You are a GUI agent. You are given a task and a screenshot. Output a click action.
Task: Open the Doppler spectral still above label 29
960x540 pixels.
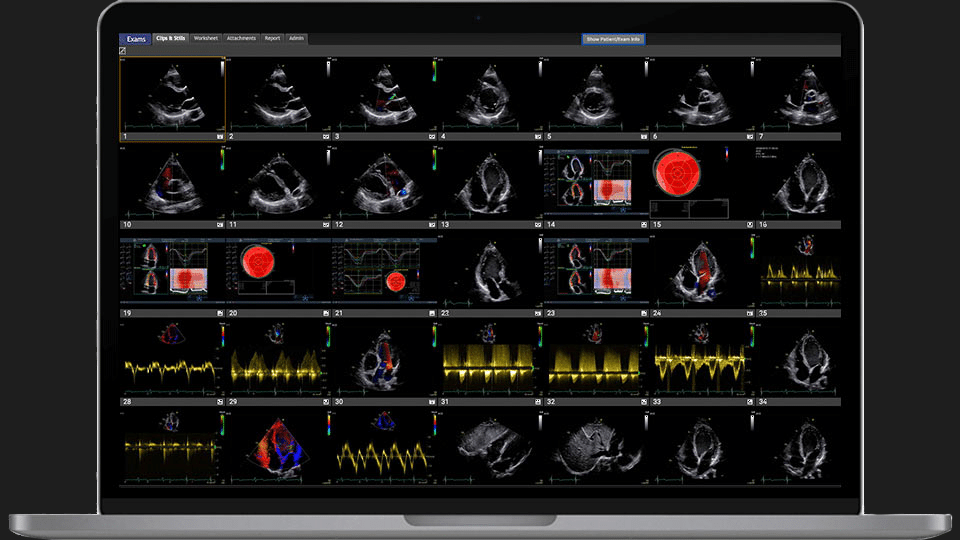point(279,360)
